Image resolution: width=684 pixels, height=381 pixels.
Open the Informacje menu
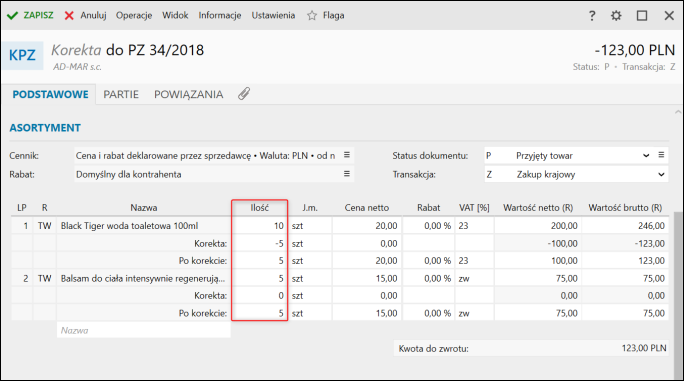pyautogui.click(x=220, y=15)
